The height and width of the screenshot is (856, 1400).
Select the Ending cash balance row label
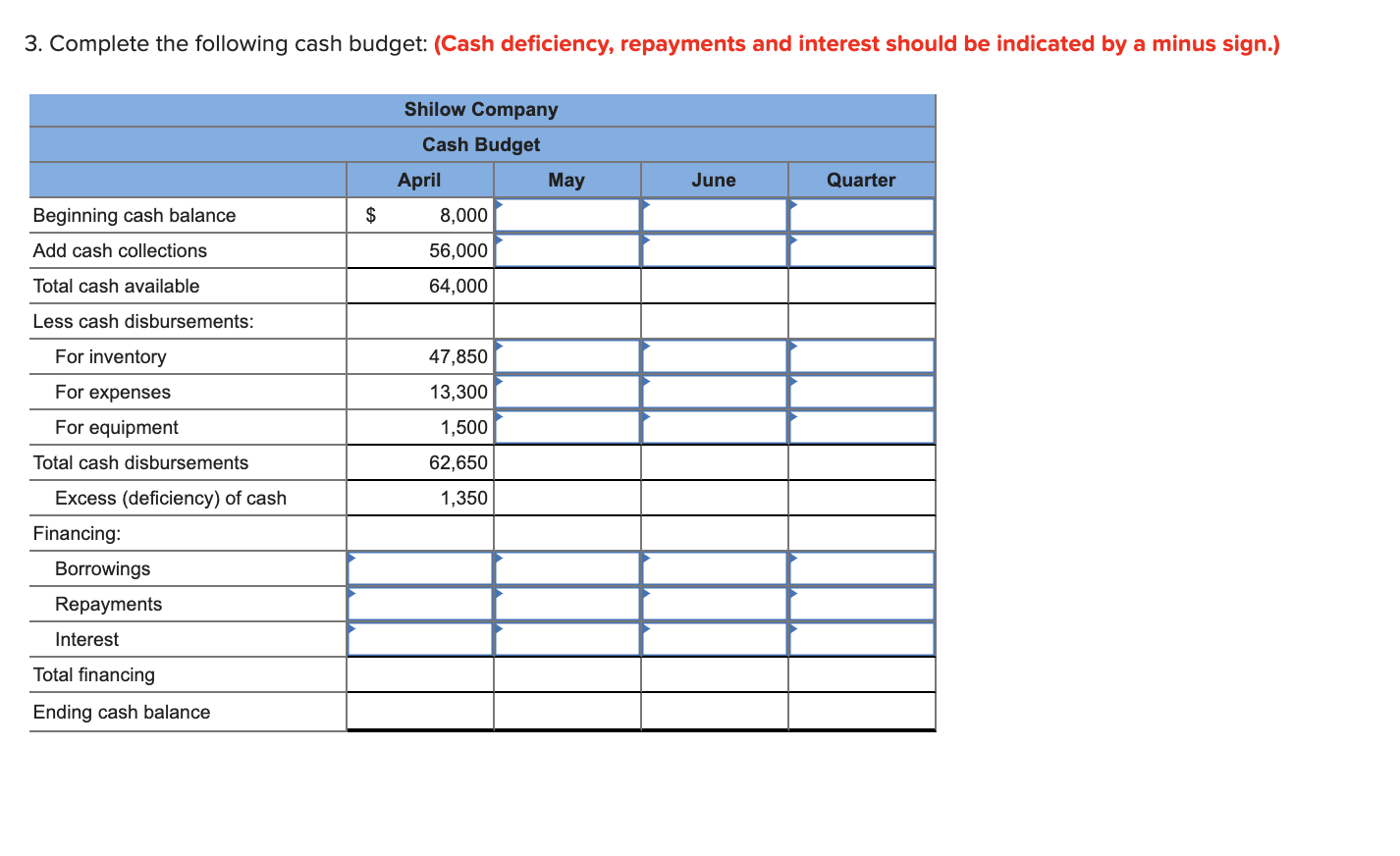(121, 712)
